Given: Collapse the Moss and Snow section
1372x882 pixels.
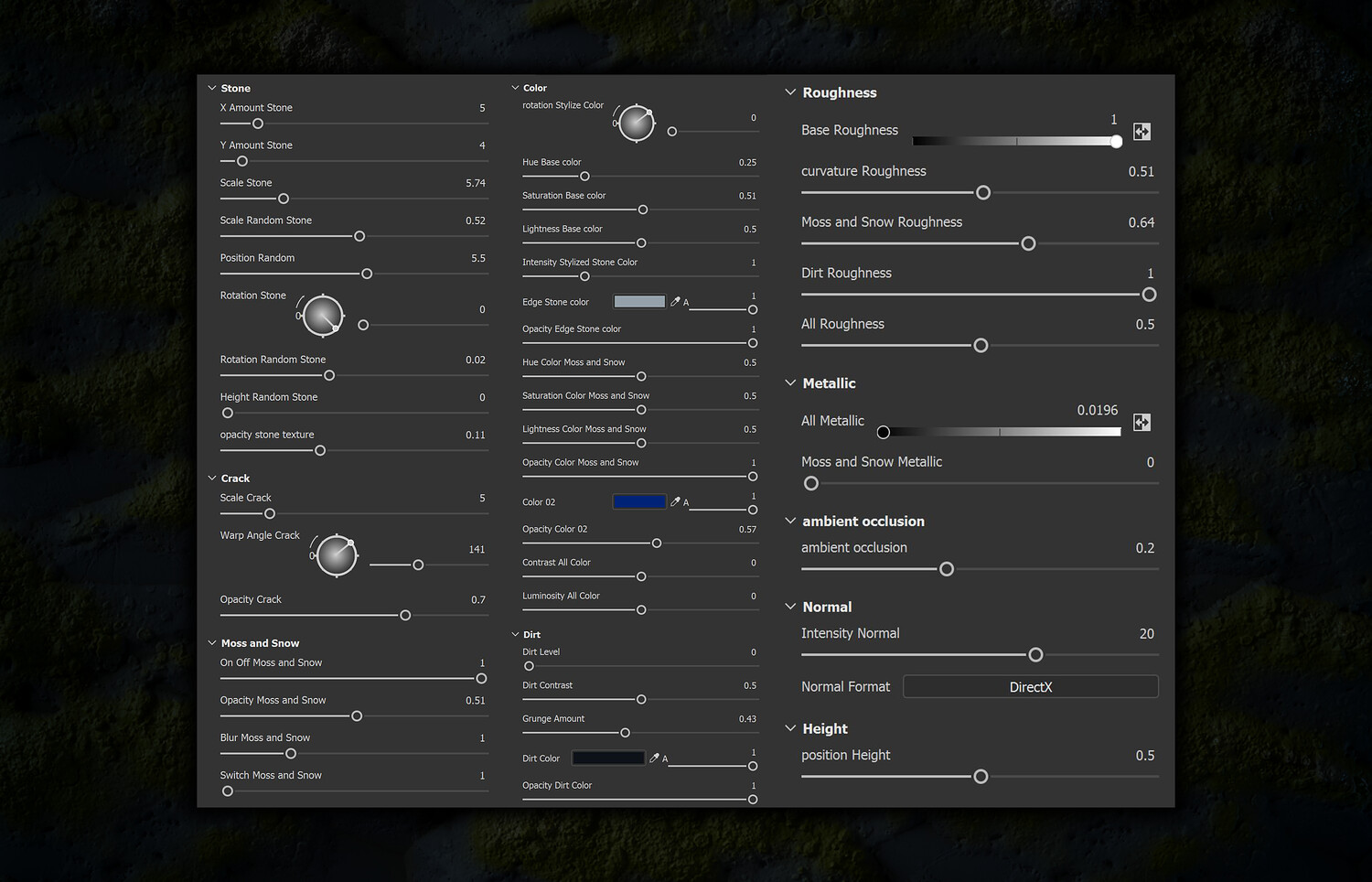Looking at the screenshot, I should [x=212, y=643].
